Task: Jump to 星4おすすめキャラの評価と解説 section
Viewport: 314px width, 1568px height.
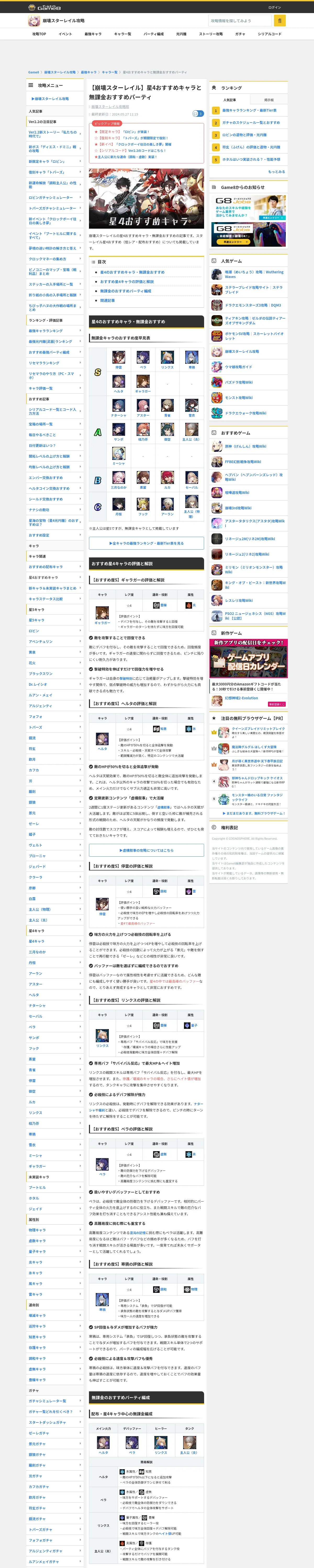Action: pyautogui.click(x=127, y=282)
